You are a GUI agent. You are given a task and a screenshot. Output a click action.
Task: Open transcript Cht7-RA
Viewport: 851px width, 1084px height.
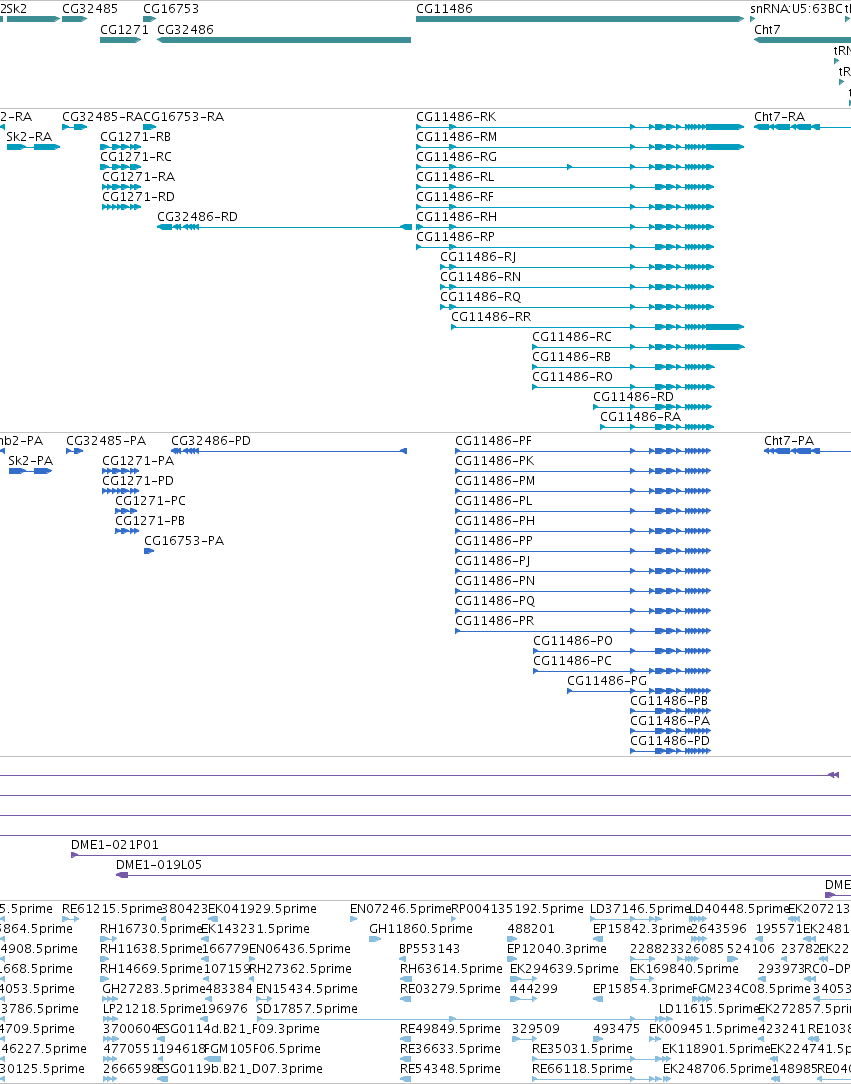(780, 117)
